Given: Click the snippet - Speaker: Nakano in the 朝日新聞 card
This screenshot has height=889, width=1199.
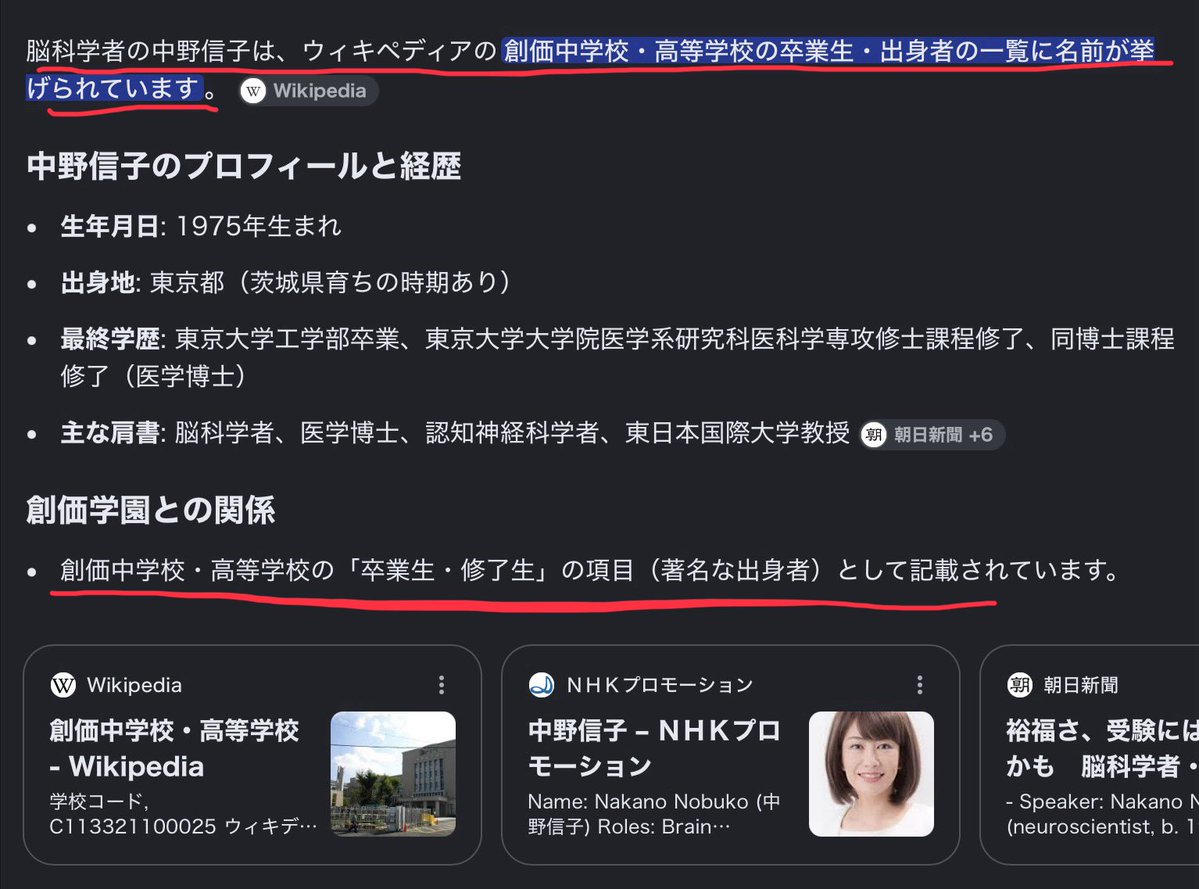Looking at the screenshot, I should point(1102,814).
